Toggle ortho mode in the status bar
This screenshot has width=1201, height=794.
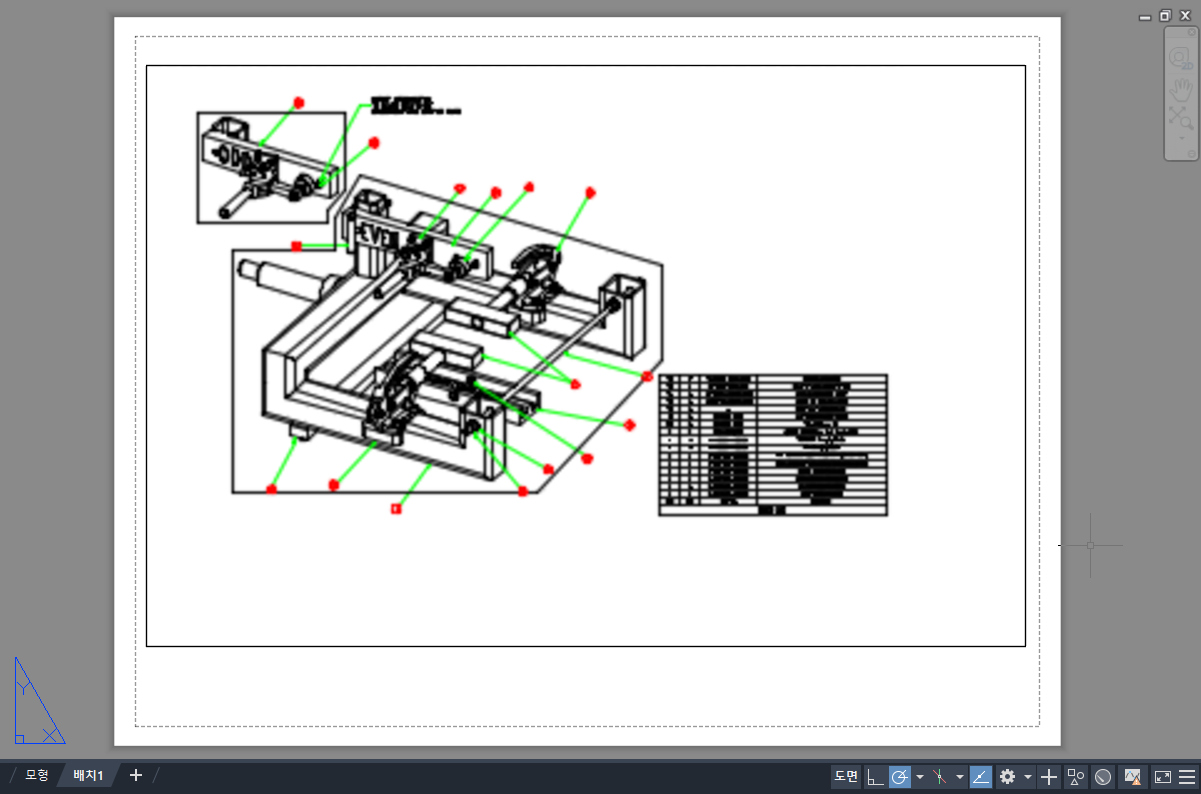[875, 776]
